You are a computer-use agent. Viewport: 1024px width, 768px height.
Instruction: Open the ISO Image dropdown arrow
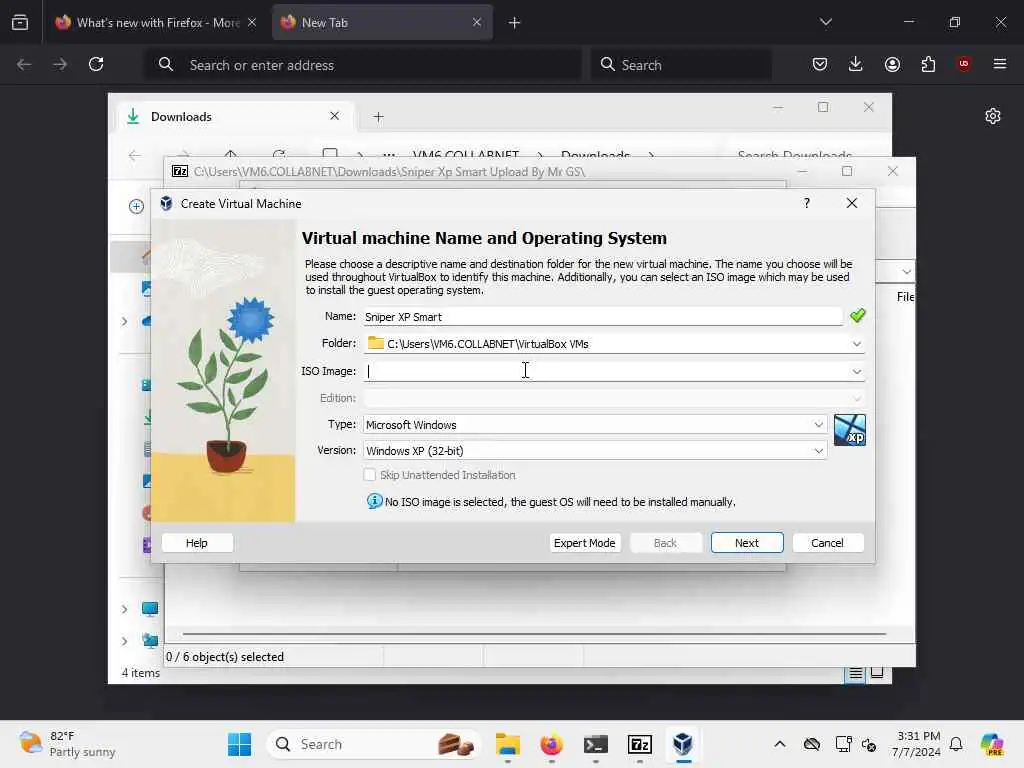[x=856, y=372]
